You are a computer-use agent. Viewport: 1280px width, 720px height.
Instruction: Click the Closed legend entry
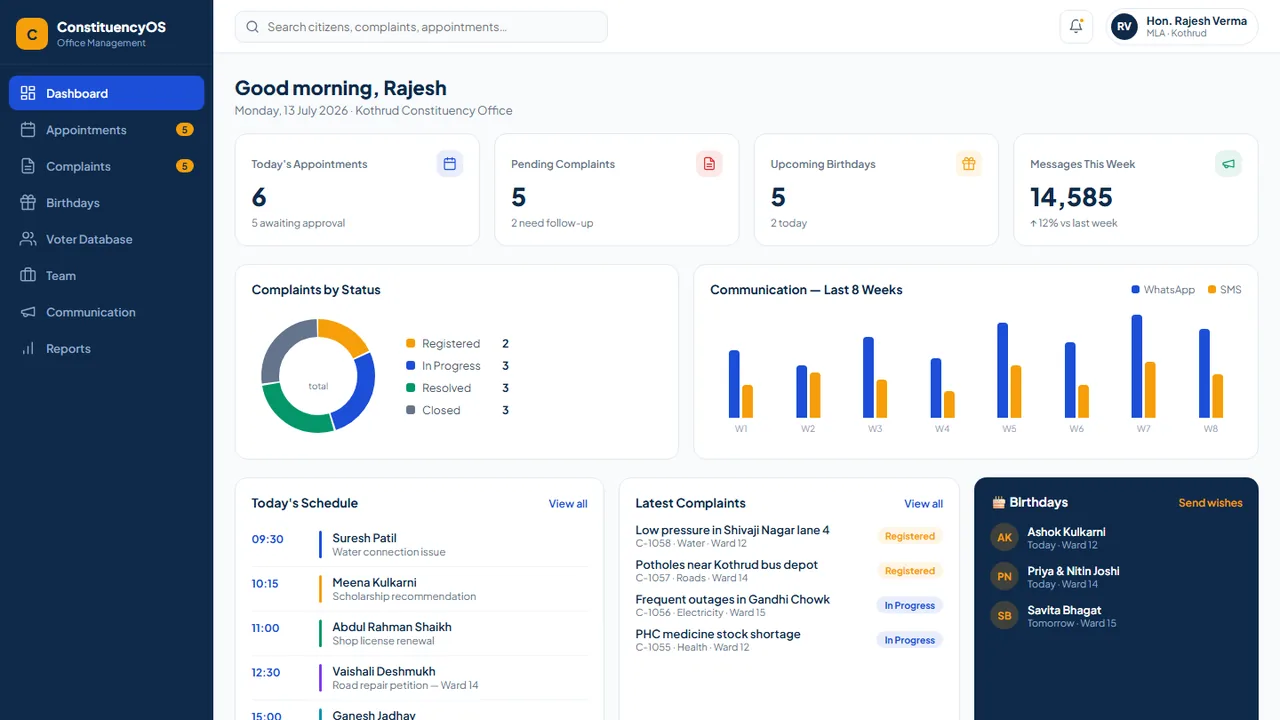pos(458,410)
